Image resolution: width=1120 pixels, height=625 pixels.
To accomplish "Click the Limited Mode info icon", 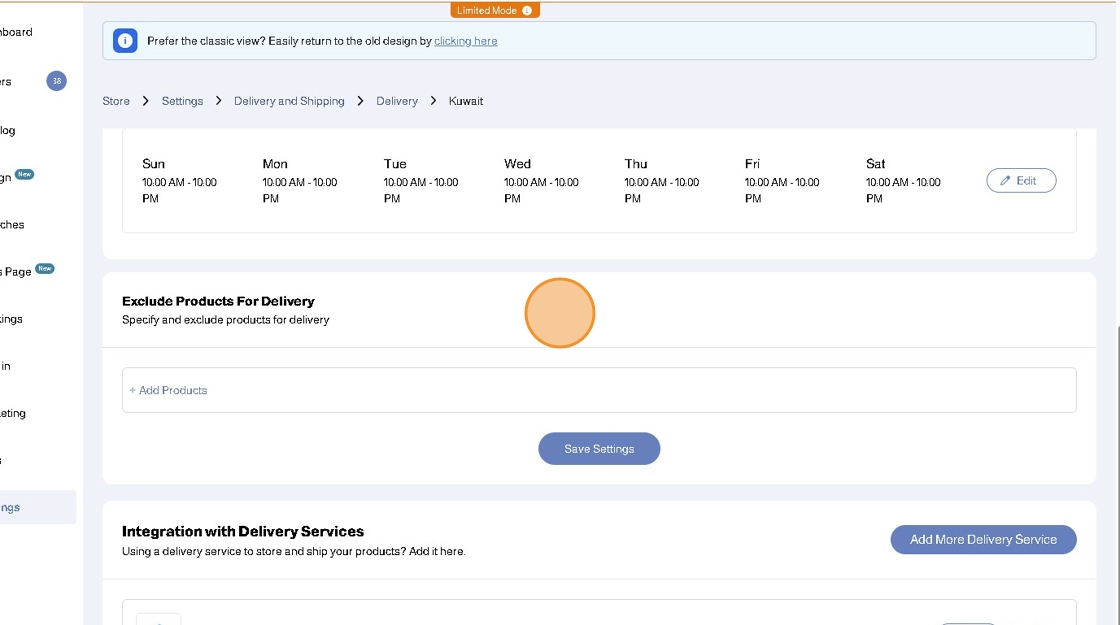I will click(x=527, y=10).
